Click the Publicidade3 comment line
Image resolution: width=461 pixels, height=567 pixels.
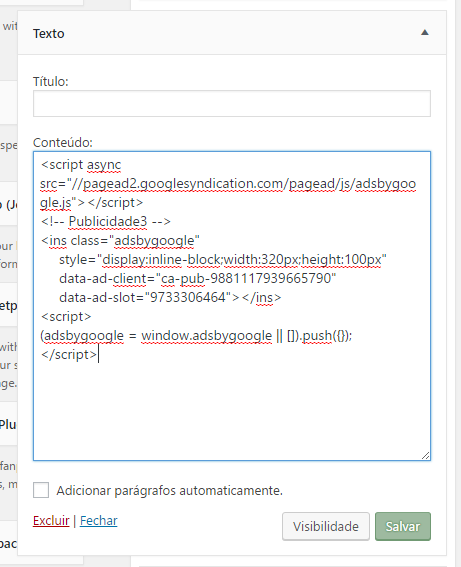tap(106, 221)
